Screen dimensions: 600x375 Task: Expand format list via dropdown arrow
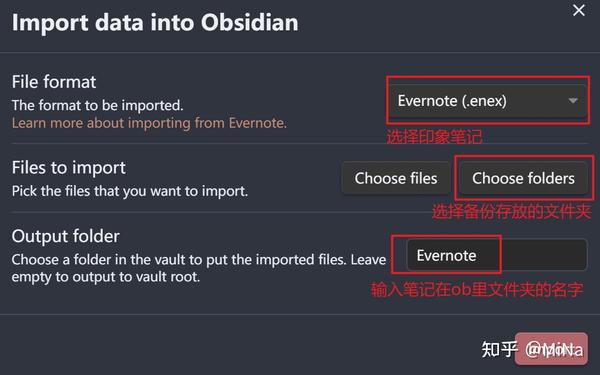(x=573, y=101)
